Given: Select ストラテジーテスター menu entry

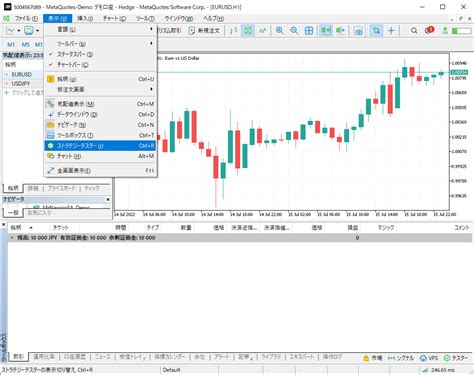Looking at the screenshot, I should click(100, 146).
